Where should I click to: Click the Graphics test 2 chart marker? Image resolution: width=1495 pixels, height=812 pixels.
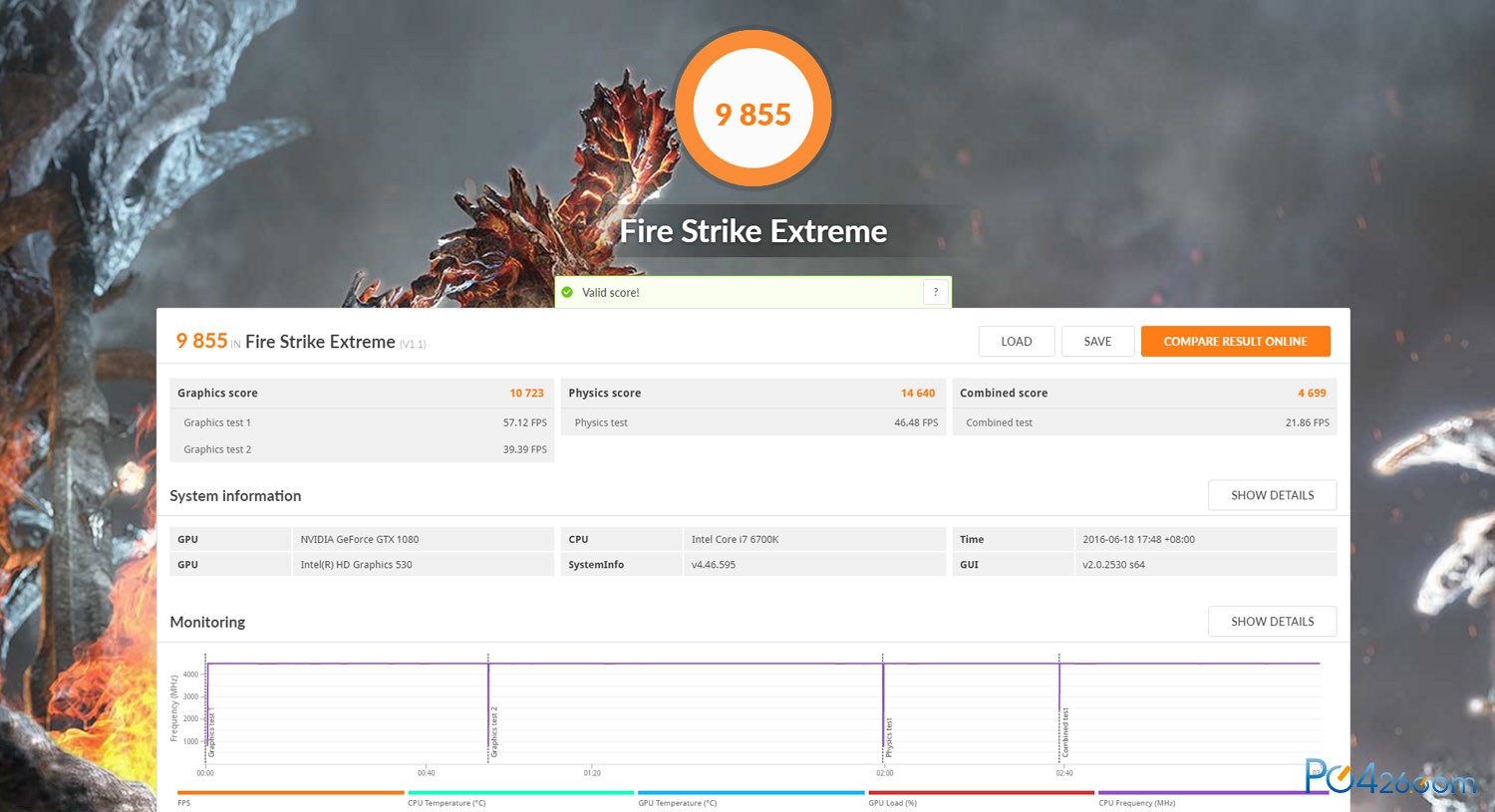(494, 731)
